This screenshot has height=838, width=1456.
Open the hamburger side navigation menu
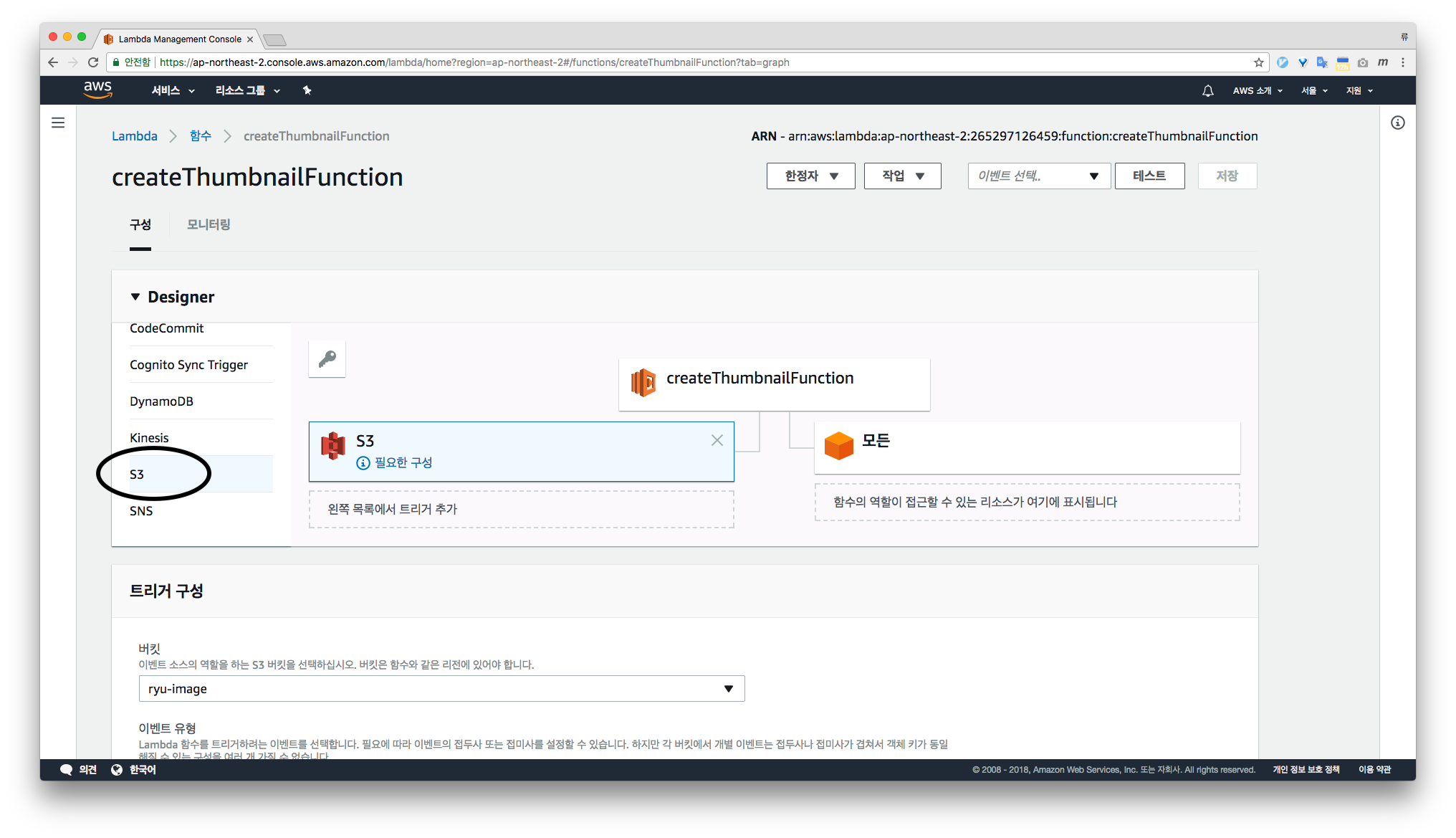tap(58, 123)
